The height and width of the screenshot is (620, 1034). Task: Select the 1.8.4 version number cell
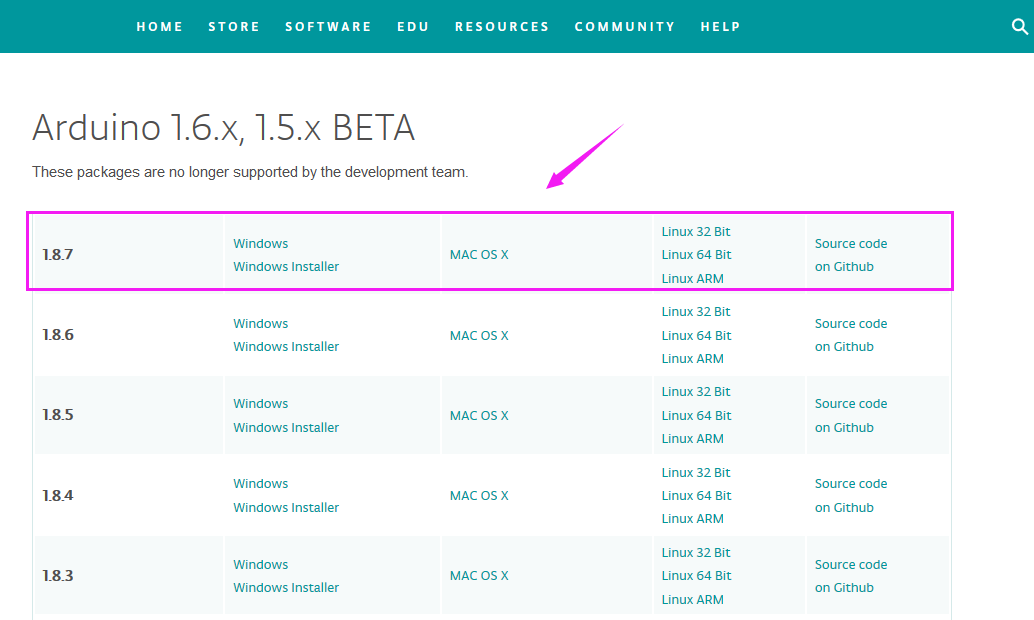click(58, 495)
